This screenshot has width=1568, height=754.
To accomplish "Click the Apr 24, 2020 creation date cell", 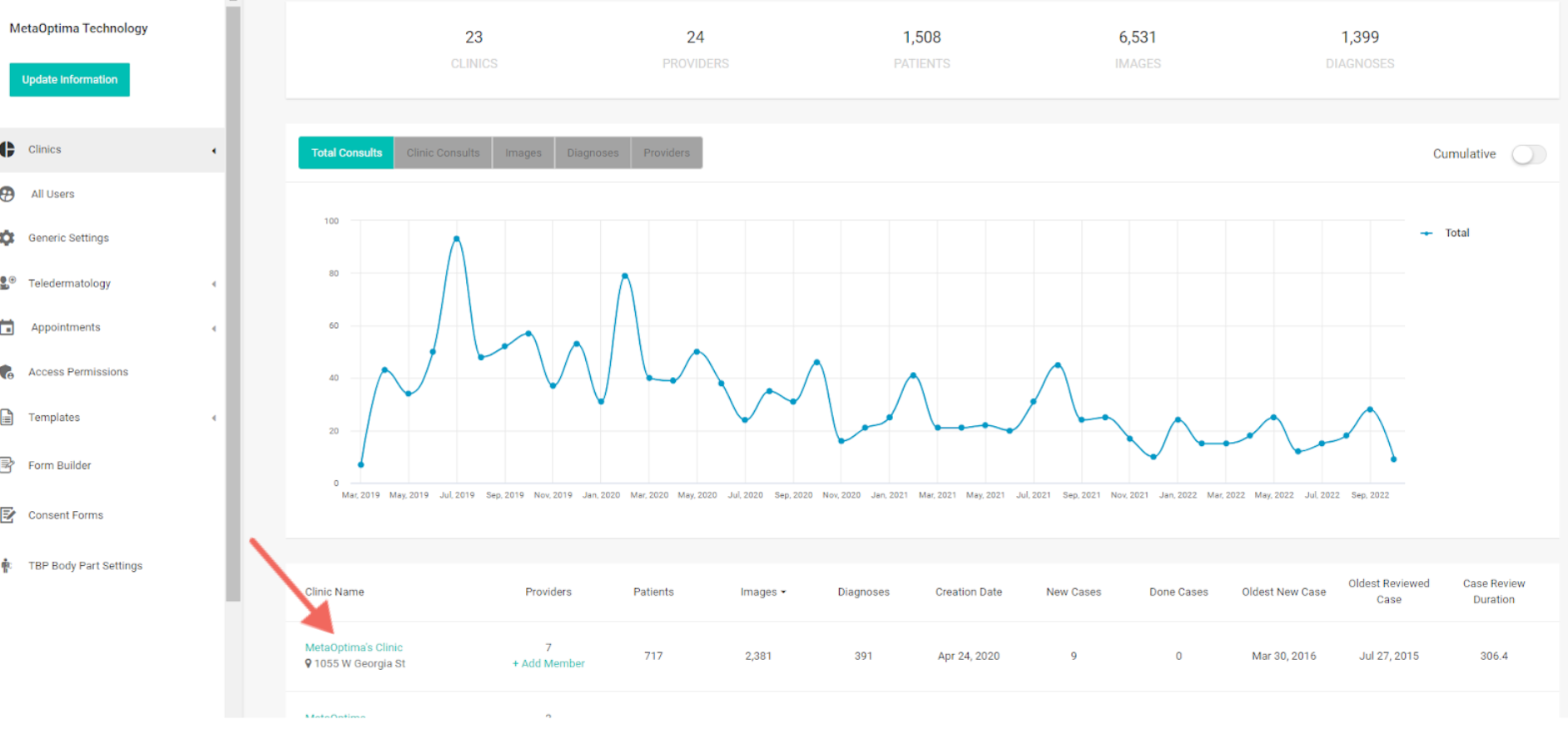I will (x=969, y=656).
